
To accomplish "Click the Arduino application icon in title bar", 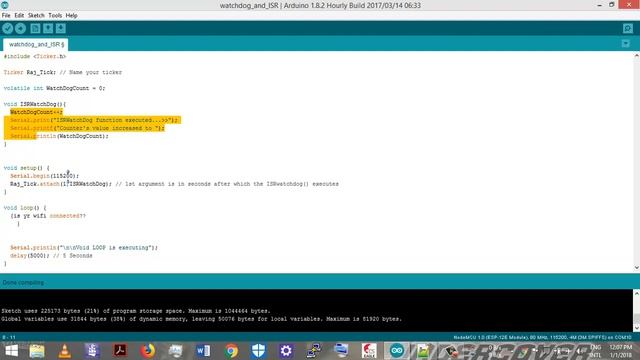I will tap(4, 5).
